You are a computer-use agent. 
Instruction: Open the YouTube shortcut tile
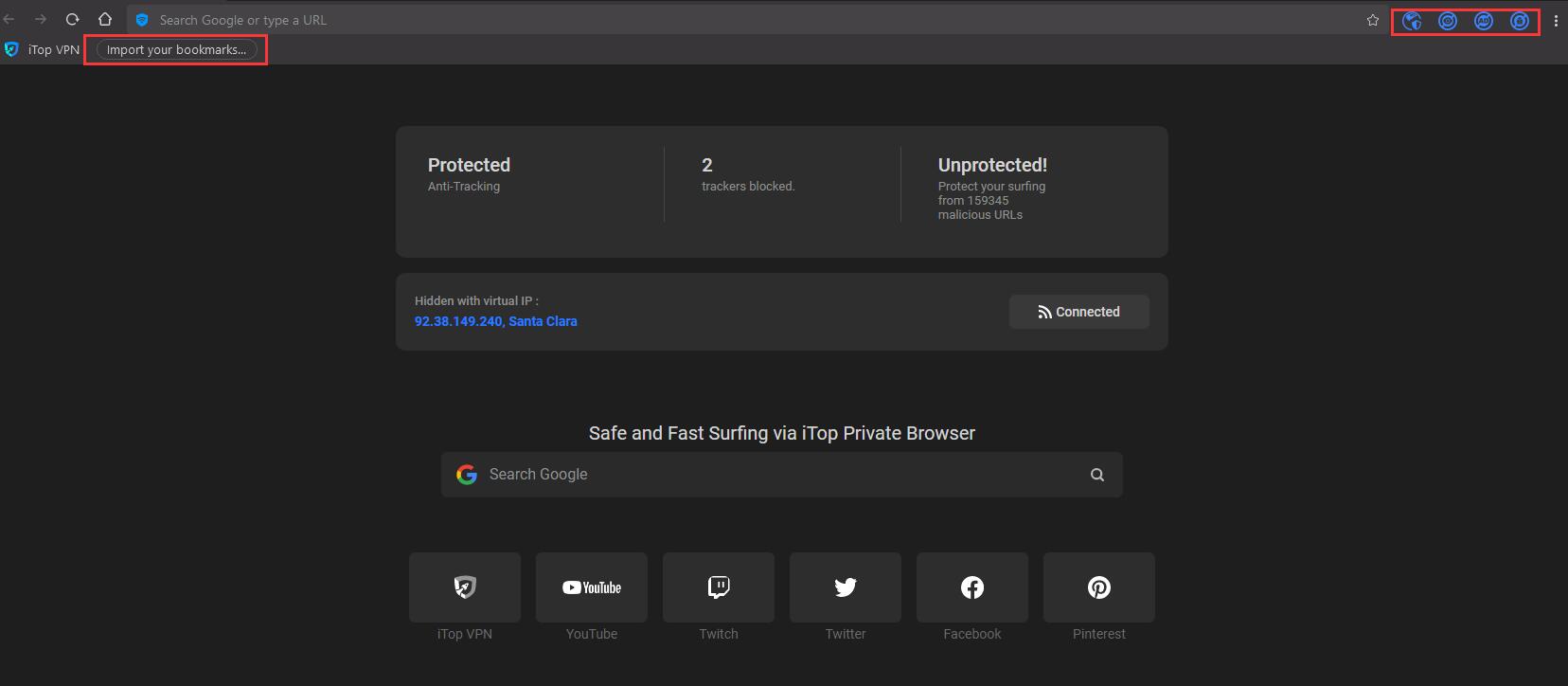tap(592, 587)
